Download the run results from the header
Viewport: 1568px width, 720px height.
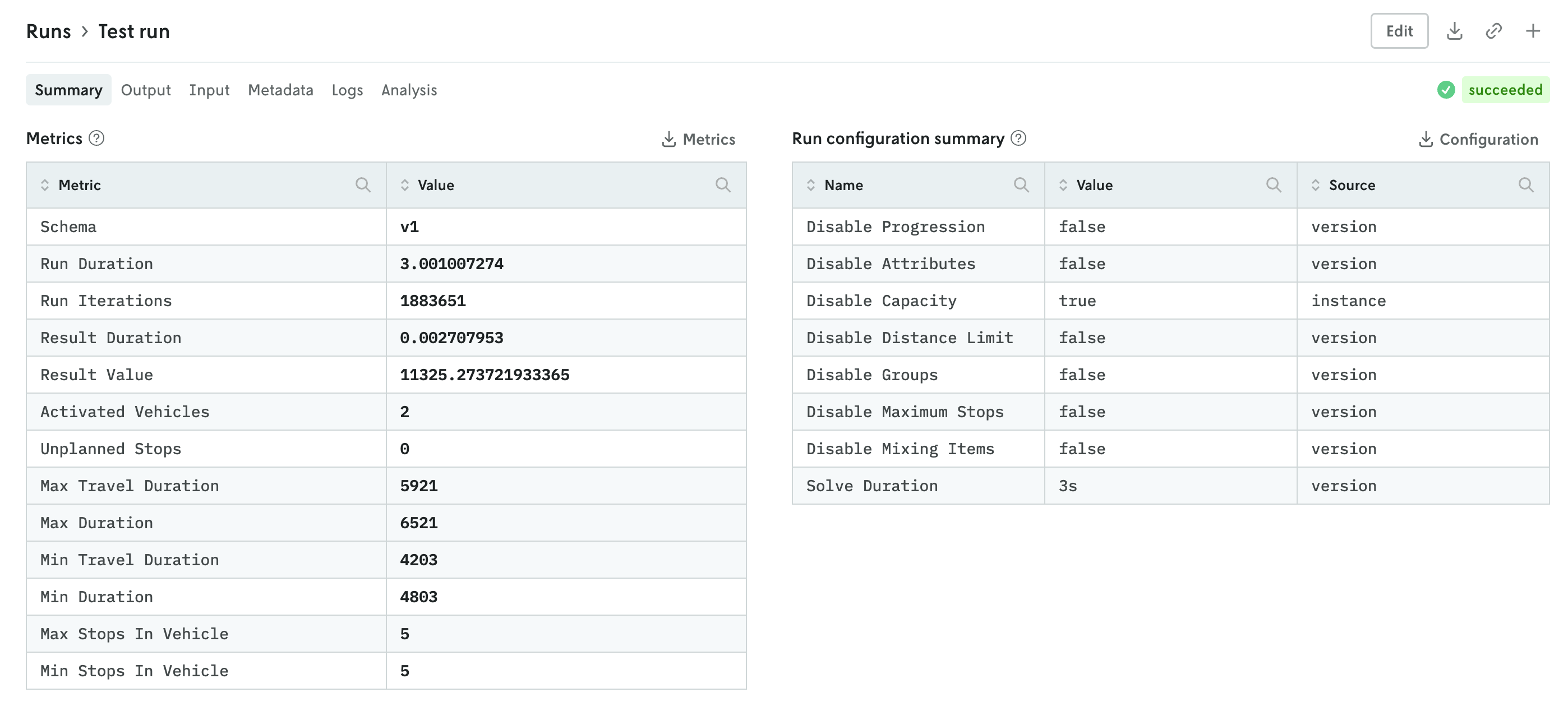point(1455,30)
